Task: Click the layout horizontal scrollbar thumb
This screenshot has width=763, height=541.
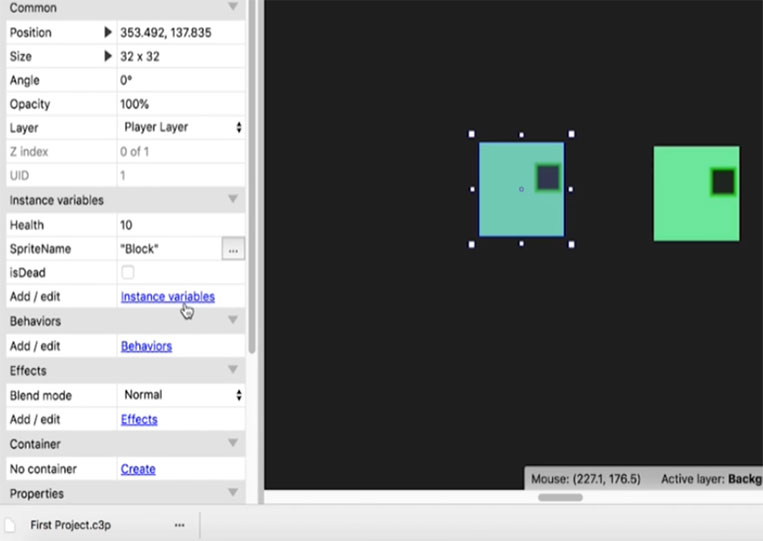Action: click(560, 497)
